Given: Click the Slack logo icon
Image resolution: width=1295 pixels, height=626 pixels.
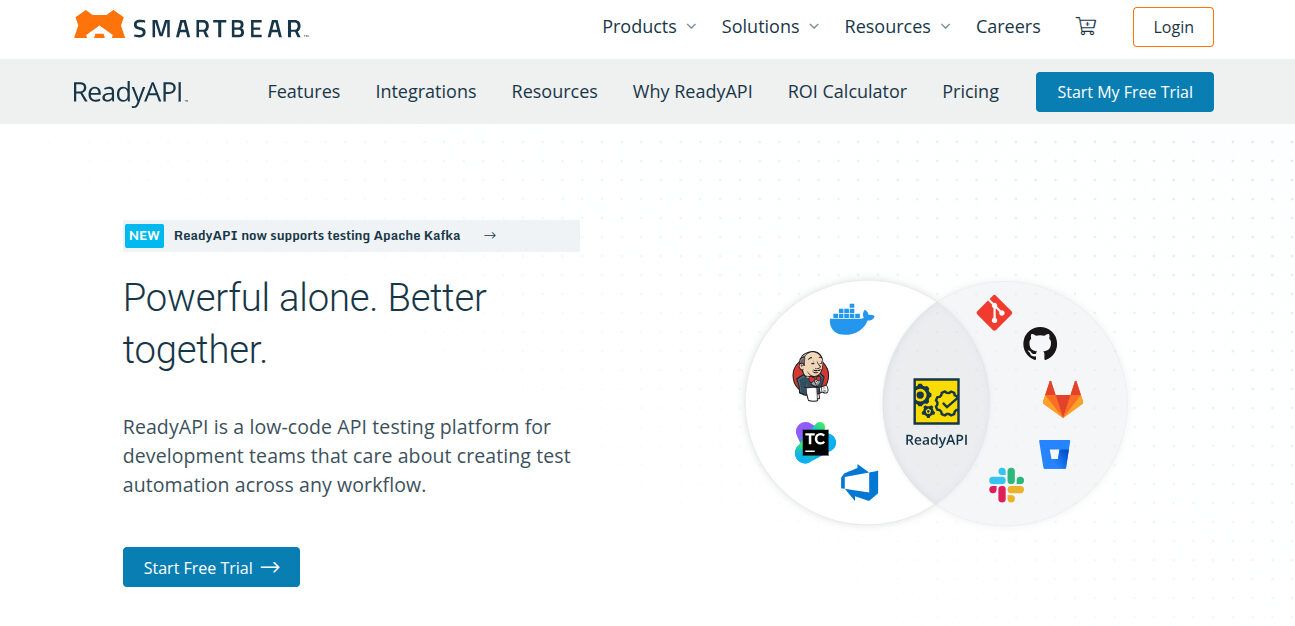Looking at the screenshot, I should [x=1007, y=485].
